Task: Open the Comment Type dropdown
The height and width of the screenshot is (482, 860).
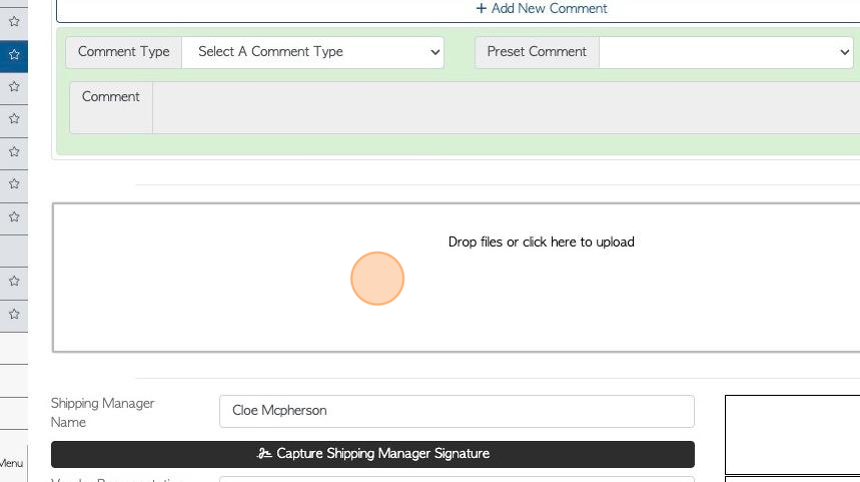Action: click(313, 52)
